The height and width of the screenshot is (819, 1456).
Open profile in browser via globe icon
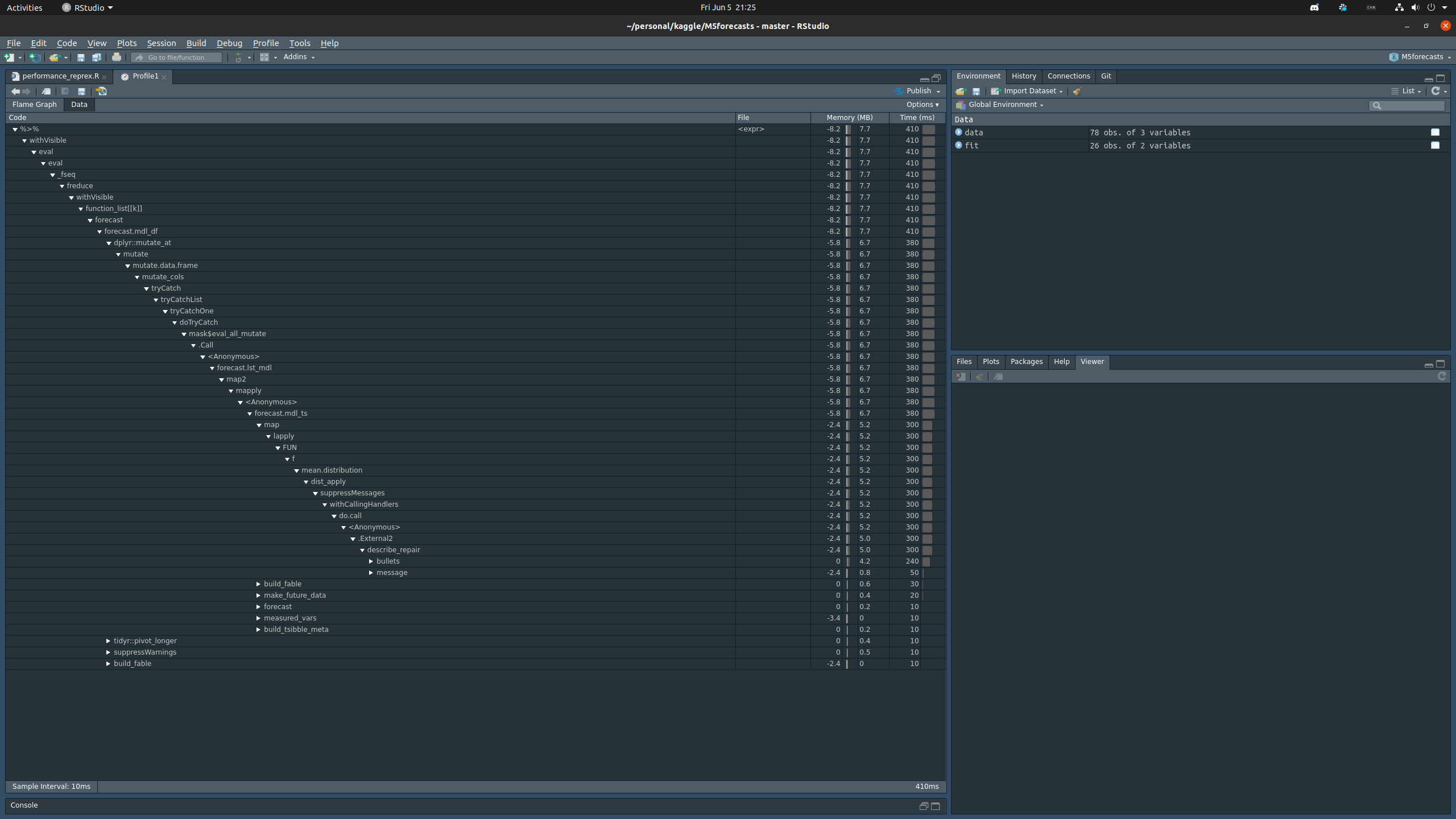pos(101,91)
